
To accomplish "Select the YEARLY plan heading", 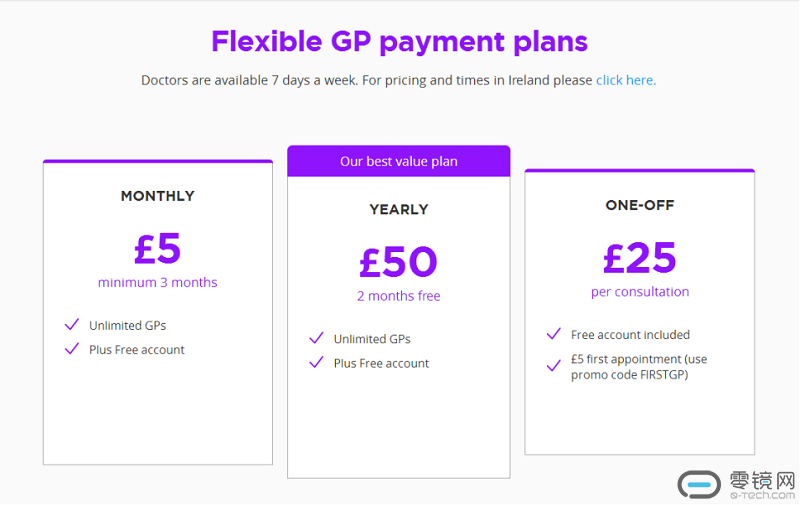I will point(399,209).
